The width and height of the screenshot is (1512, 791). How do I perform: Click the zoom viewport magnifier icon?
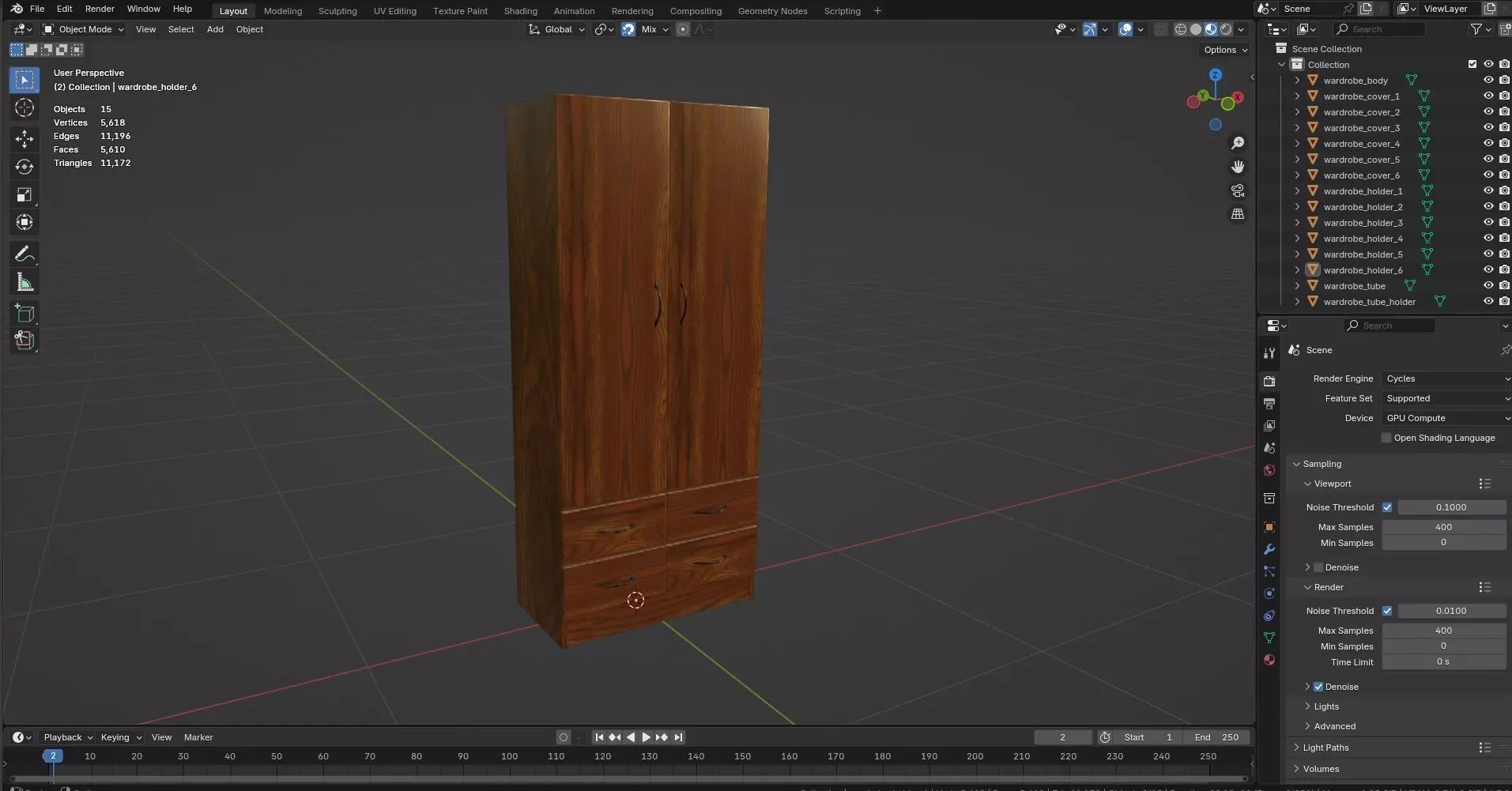coord(1238,143)
